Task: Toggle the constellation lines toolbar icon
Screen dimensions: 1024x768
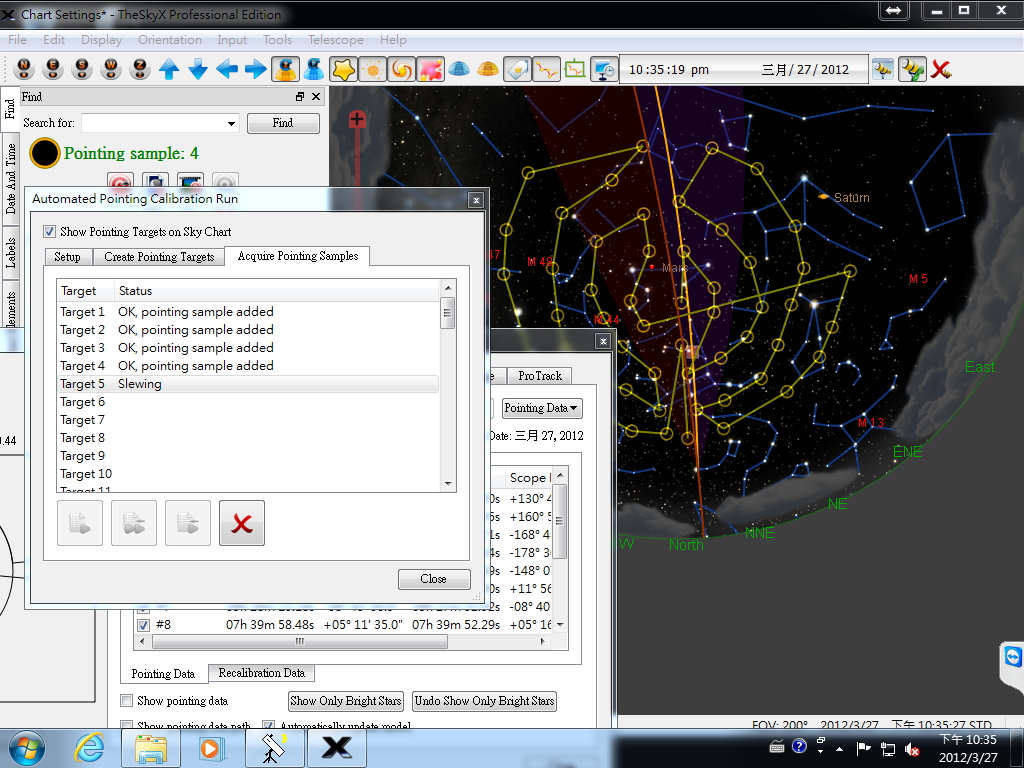Action: coord(546,69)
